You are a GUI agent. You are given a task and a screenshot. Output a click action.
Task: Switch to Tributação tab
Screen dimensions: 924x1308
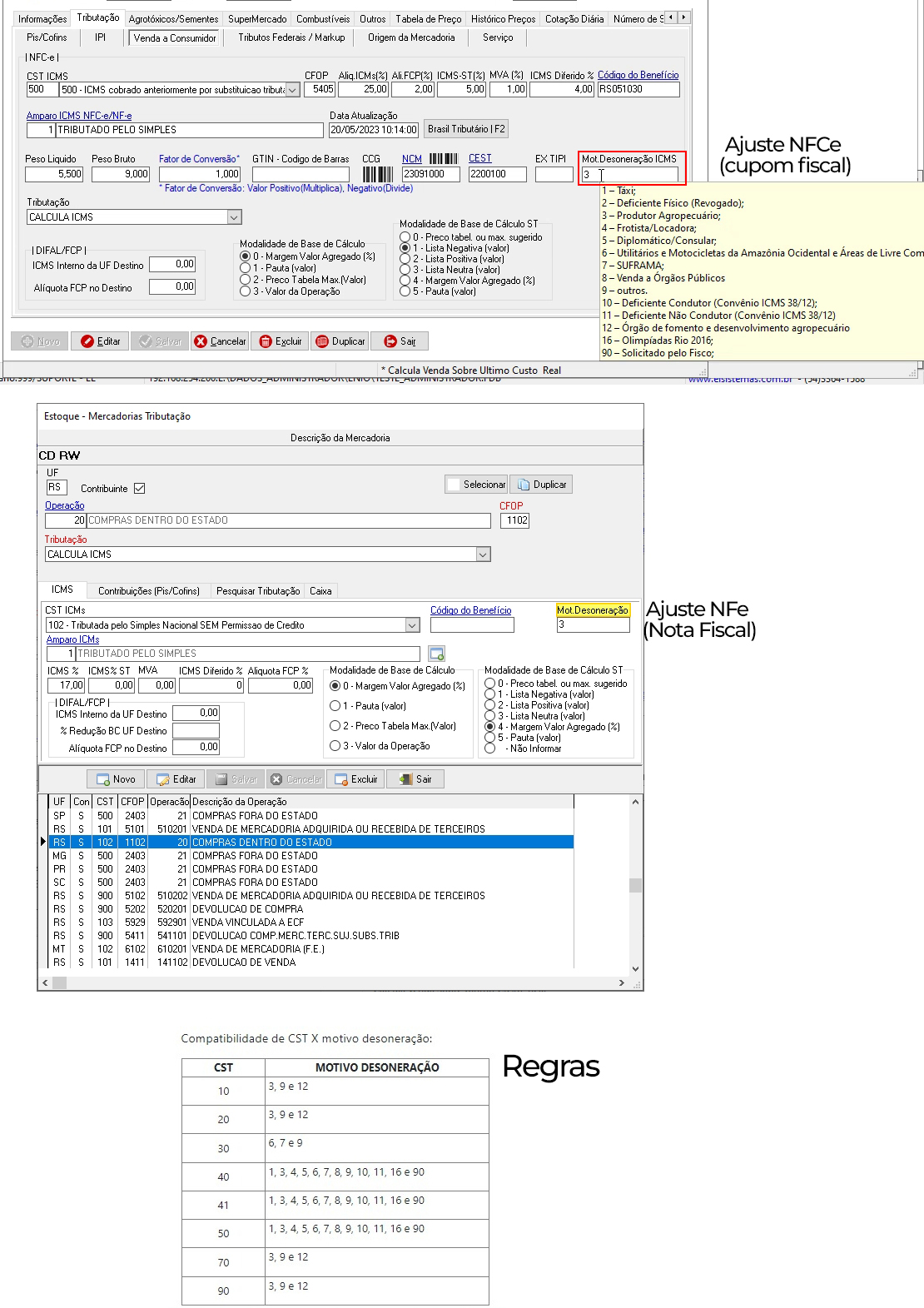pos(98,17)
